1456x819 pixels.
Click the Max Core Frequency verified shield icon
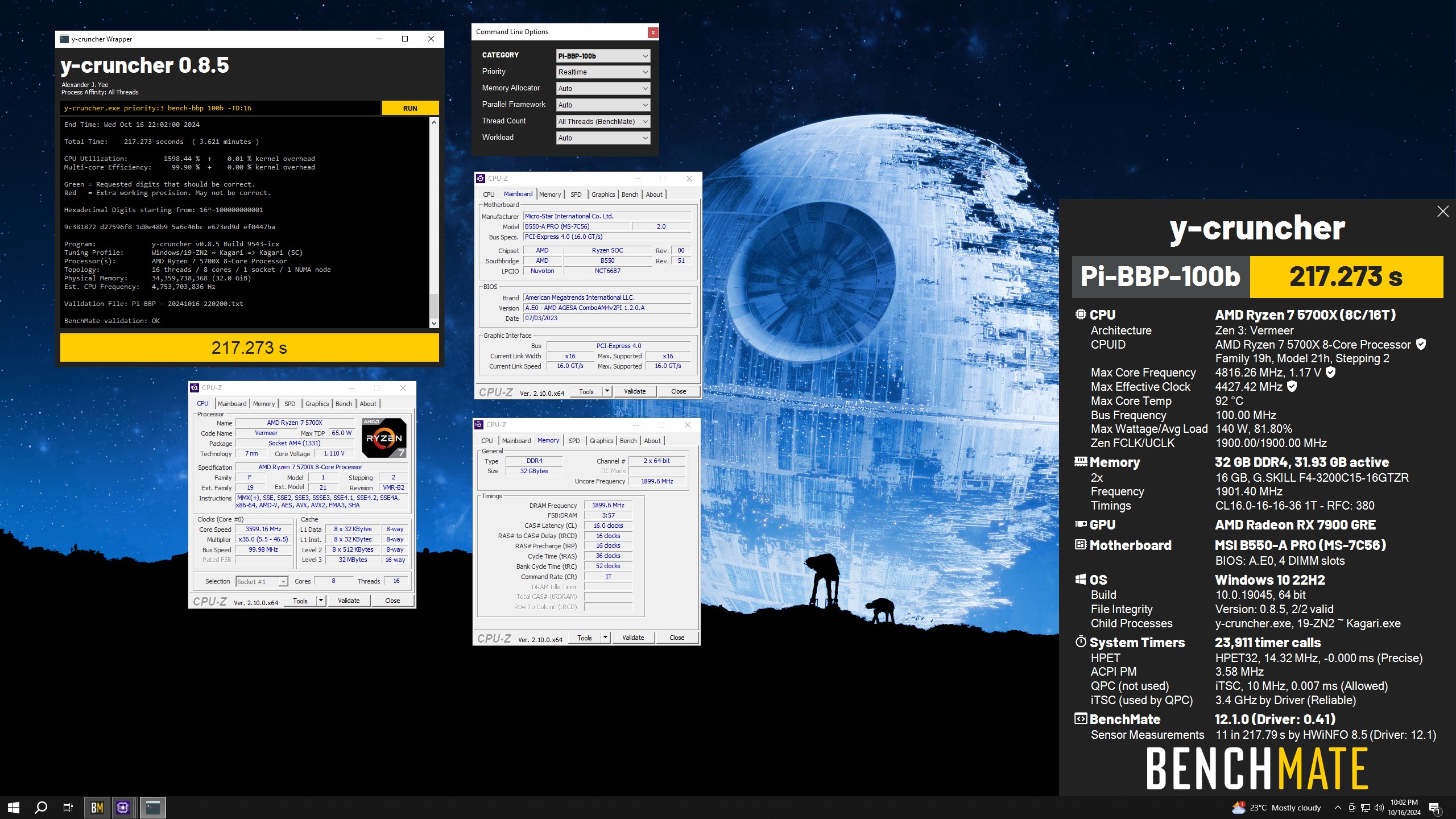(x=1331, y=373)
